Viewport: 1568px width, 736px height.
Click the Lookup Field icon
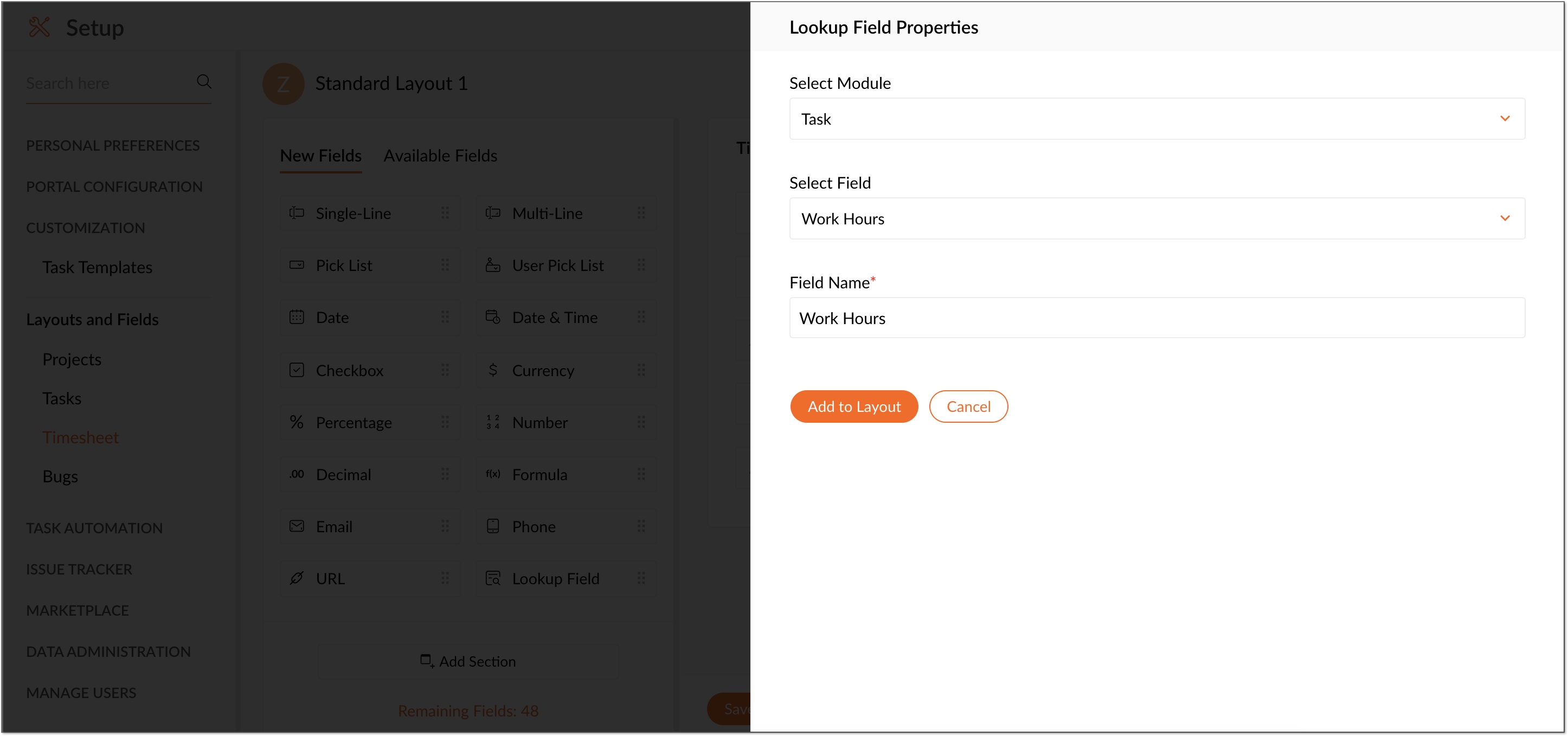pyautogui.click(x=492, y=578)
